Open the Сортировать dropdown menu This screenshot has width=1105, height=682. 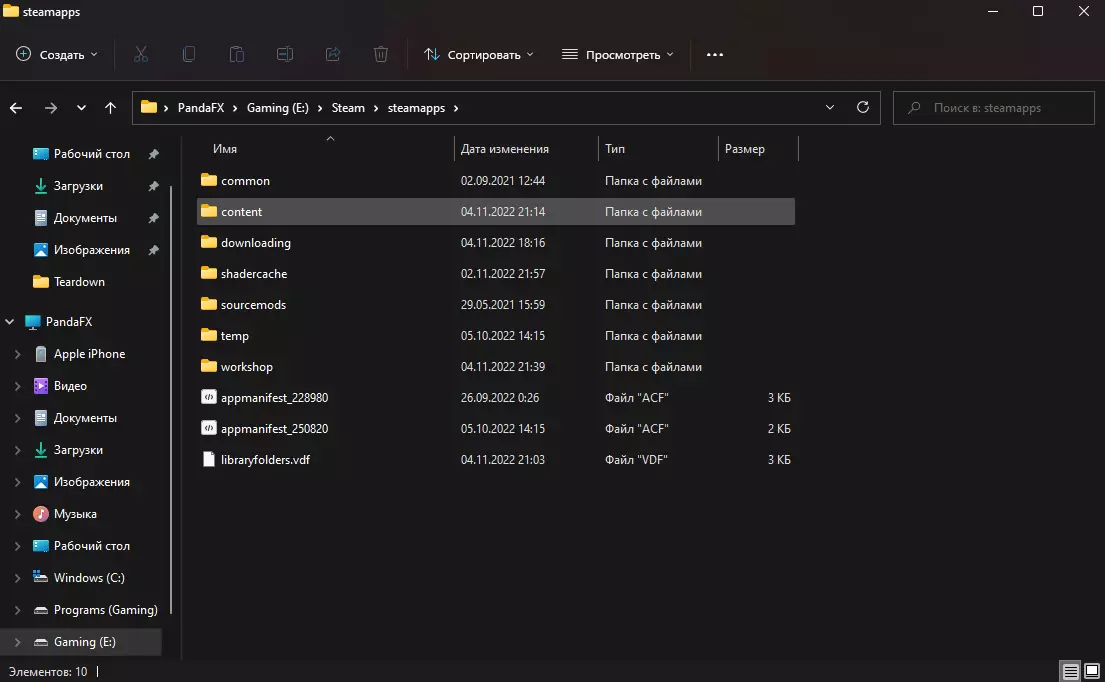click(479, 54)
